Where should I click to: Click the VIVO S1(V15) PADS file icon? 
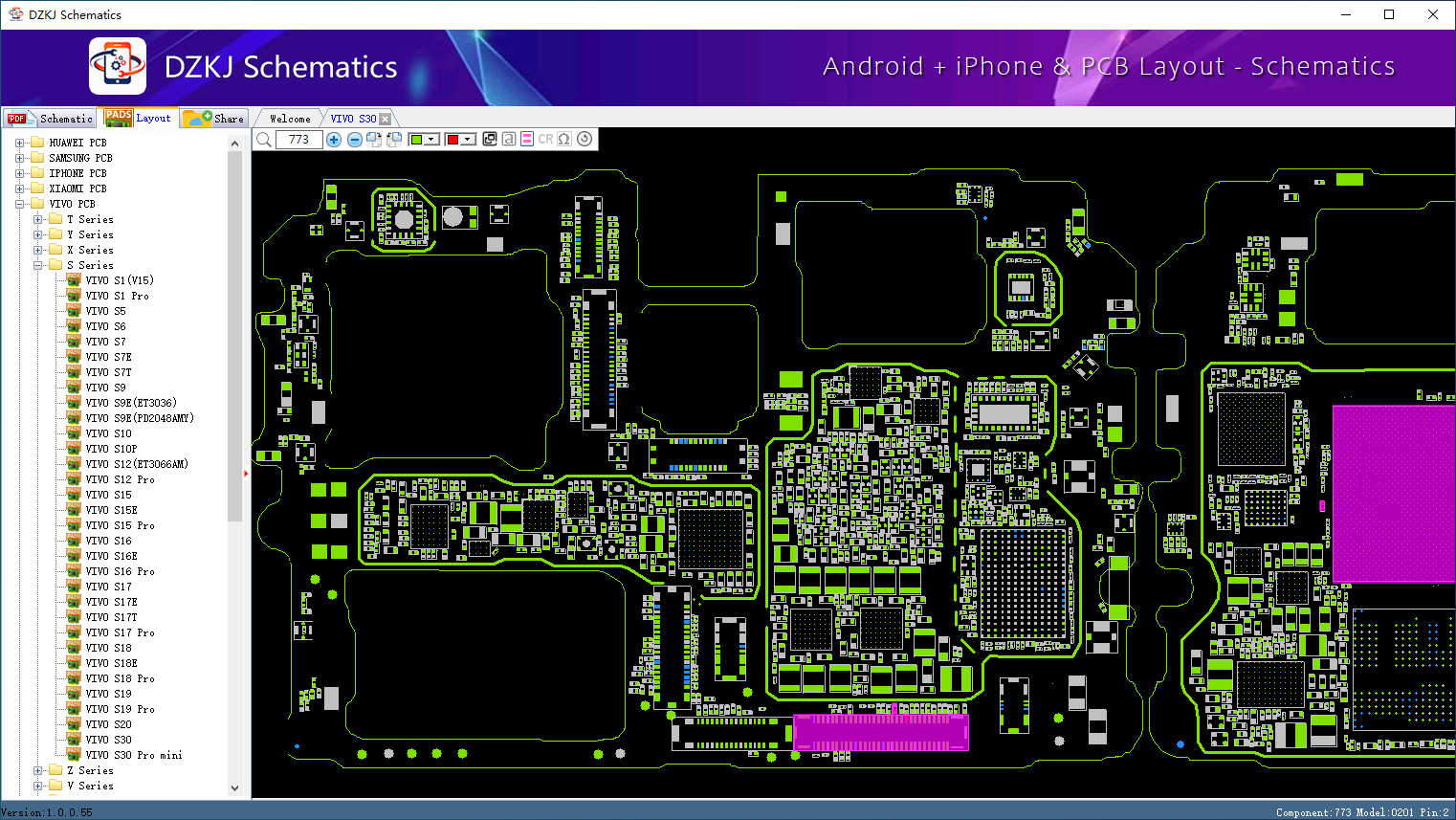coord(74,280)
